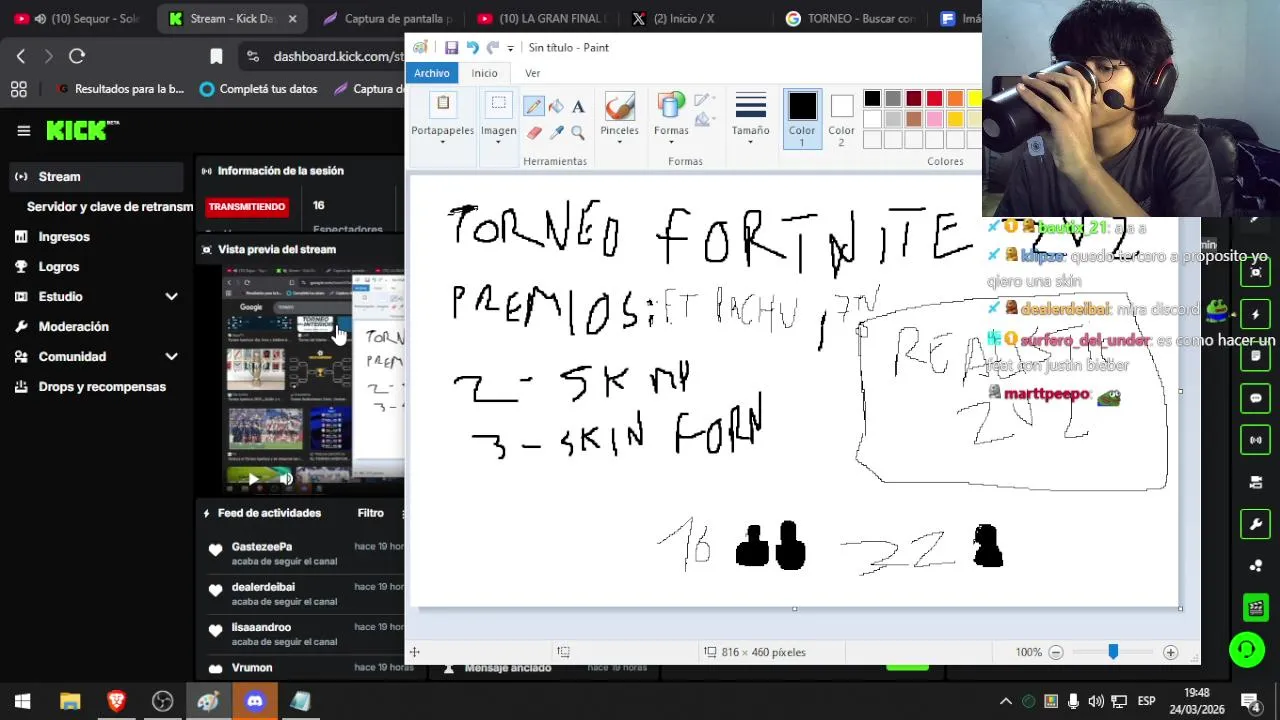Image resolution: width=1280 pixels, height=720 pixels.
Task: Select Color 1 foreground swatch
Action: pos(802,119)
